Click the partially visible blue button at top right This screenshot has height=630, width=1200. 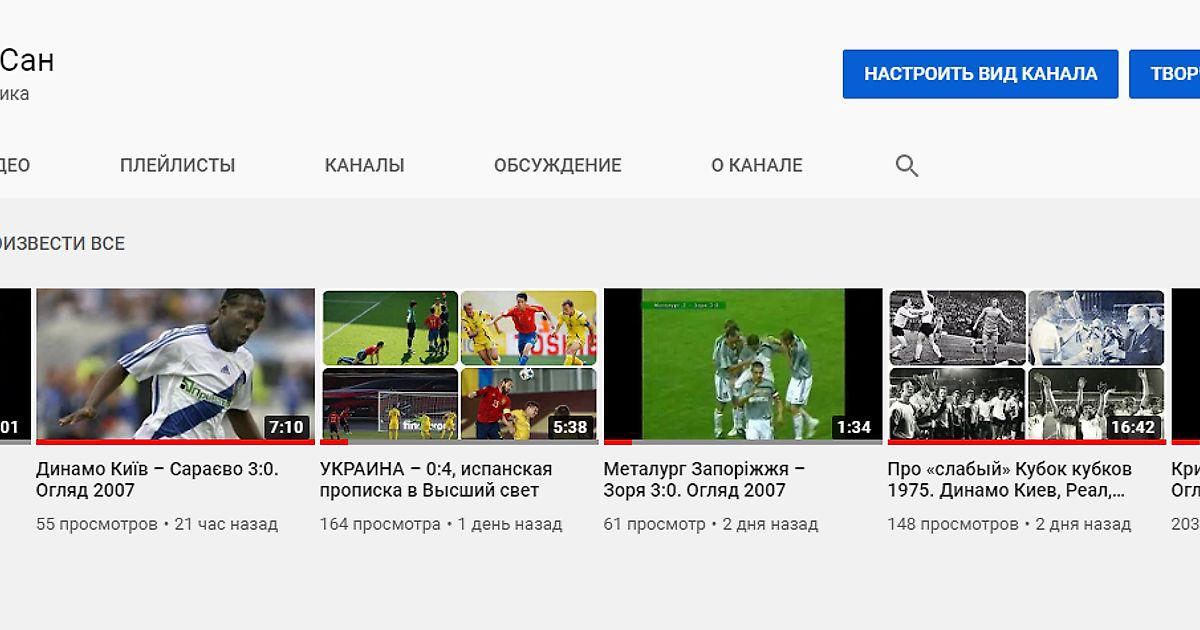[1166, 74]
